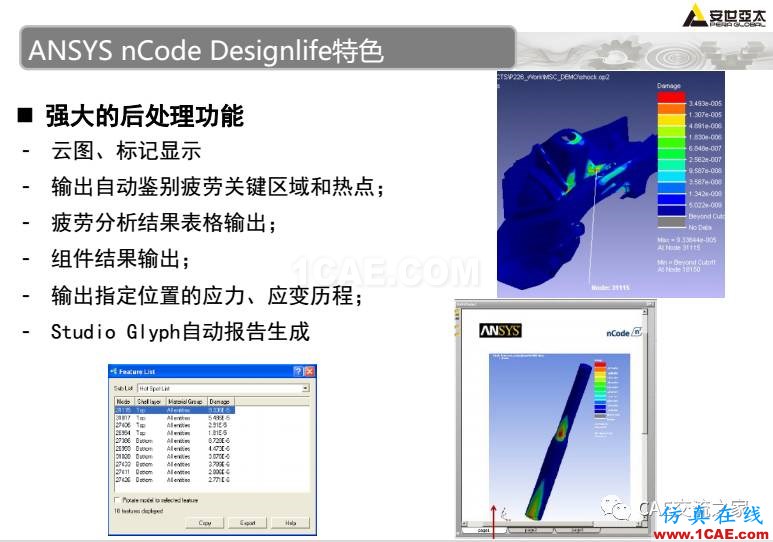Click the Export button

click(x=247, y=523)
